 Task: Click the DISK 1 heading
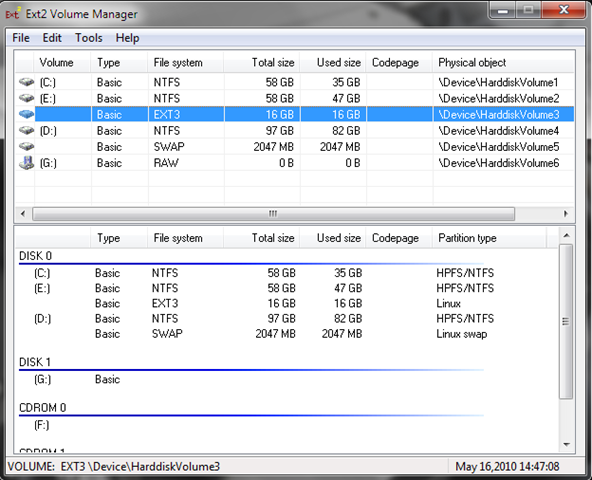pyautogui.click(x=35, y=362)
